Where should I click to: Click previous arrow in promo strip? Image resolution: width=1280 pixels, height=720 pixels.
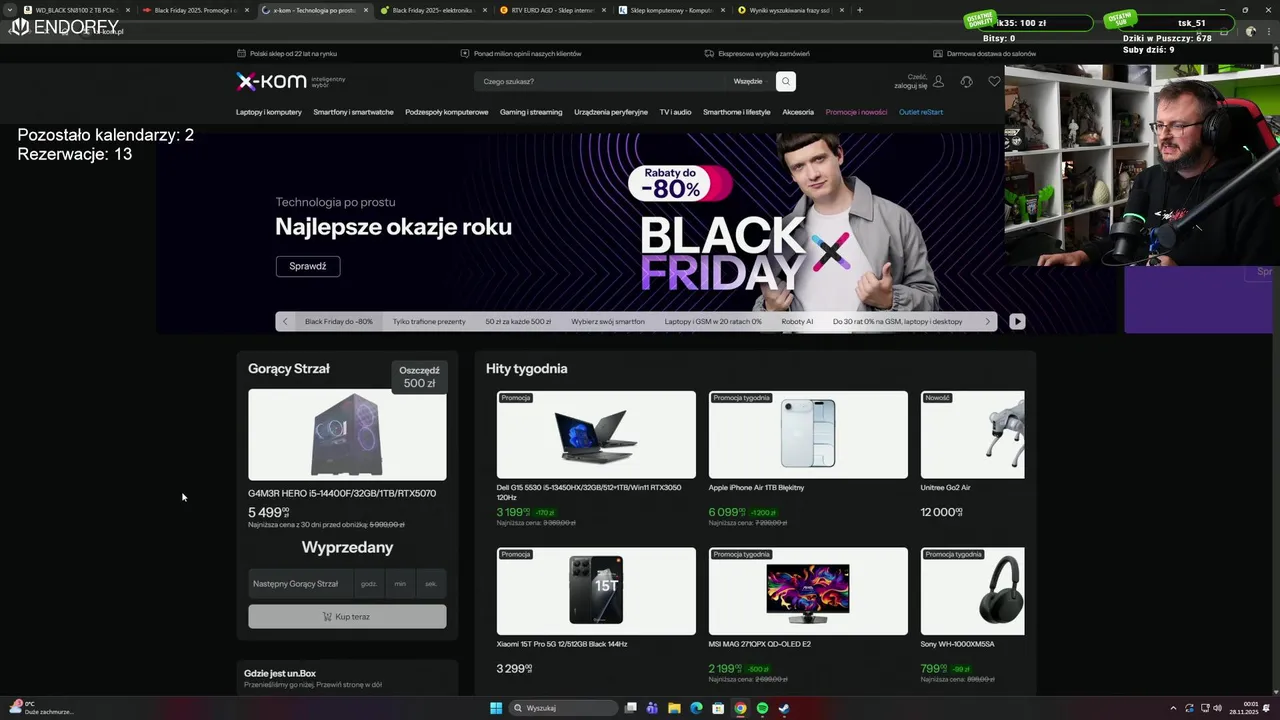click(x=285, y=321)
